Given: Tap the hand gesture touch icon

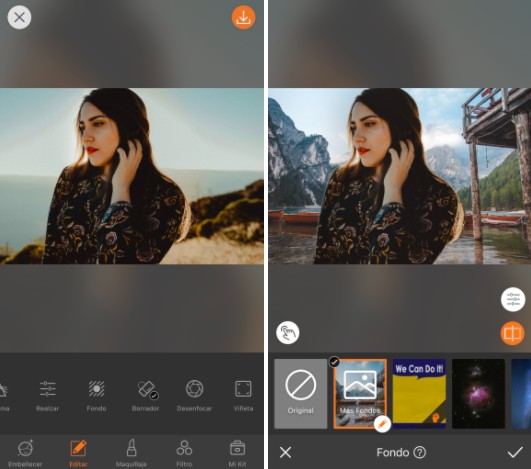Looking at the screenshot, I should [288, 333].
